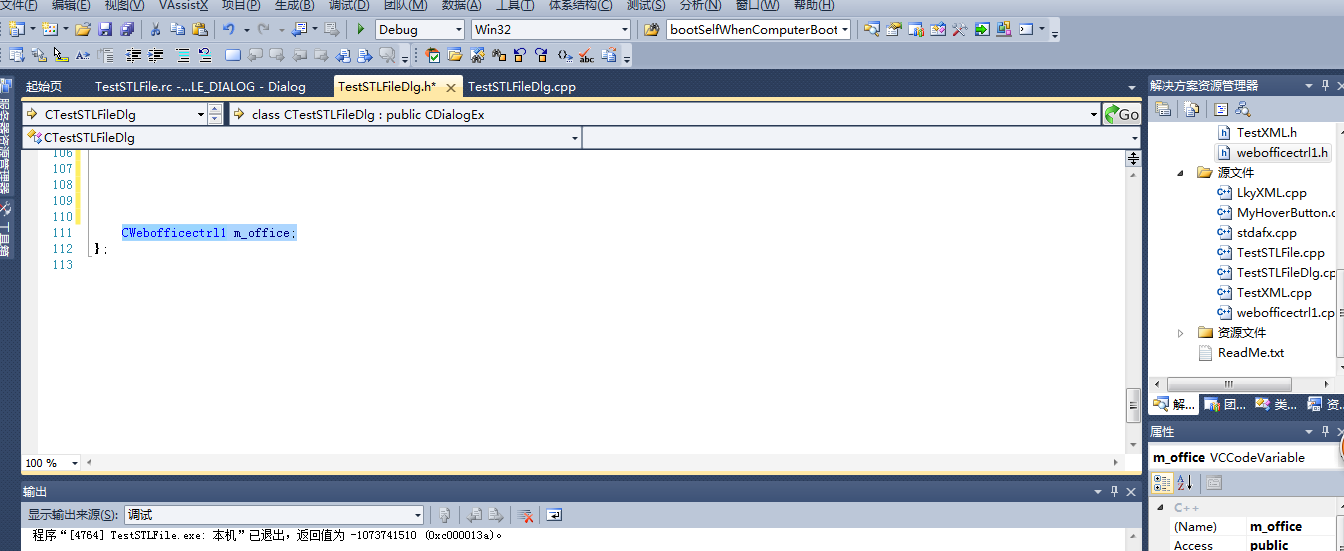This screenshot has height=551, width=1344.
Task: Click the Undo arrow icon
Action: (x=229, y=30)
